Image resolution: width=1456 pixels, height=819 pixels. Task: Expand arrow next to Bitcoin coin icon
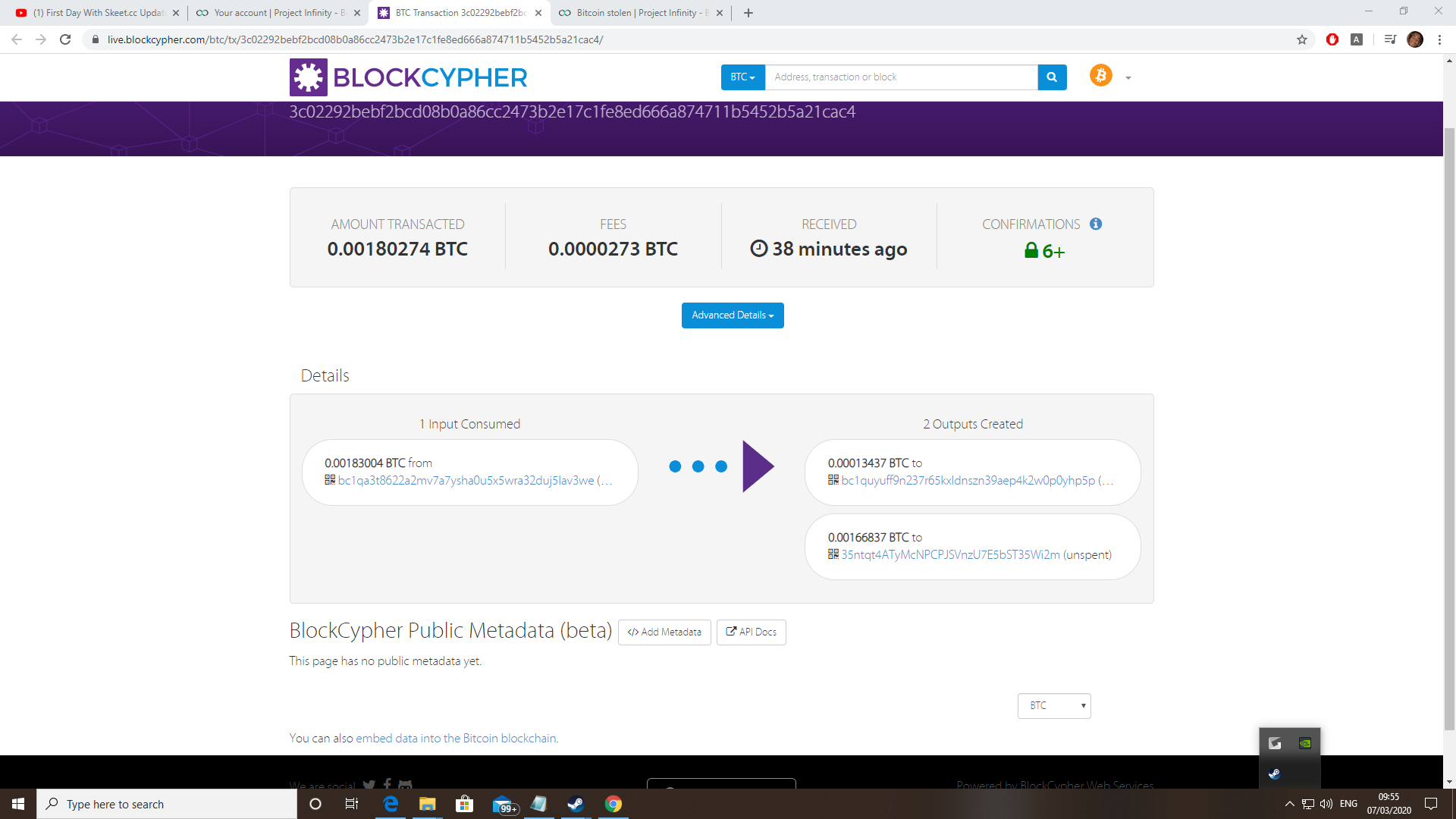point(1128,78)
